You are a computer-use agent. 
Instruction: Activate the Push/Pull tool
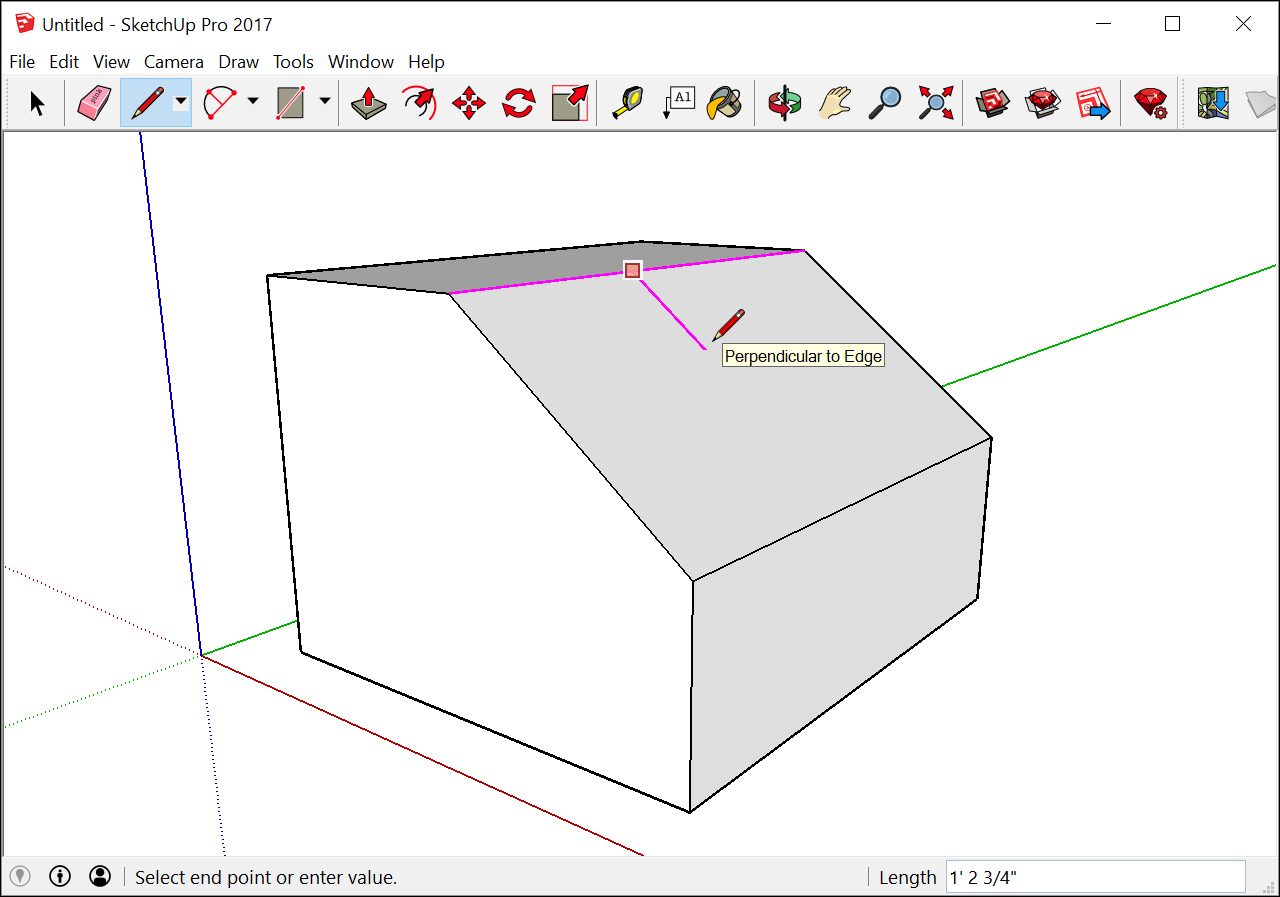click(x=368, y=102)
